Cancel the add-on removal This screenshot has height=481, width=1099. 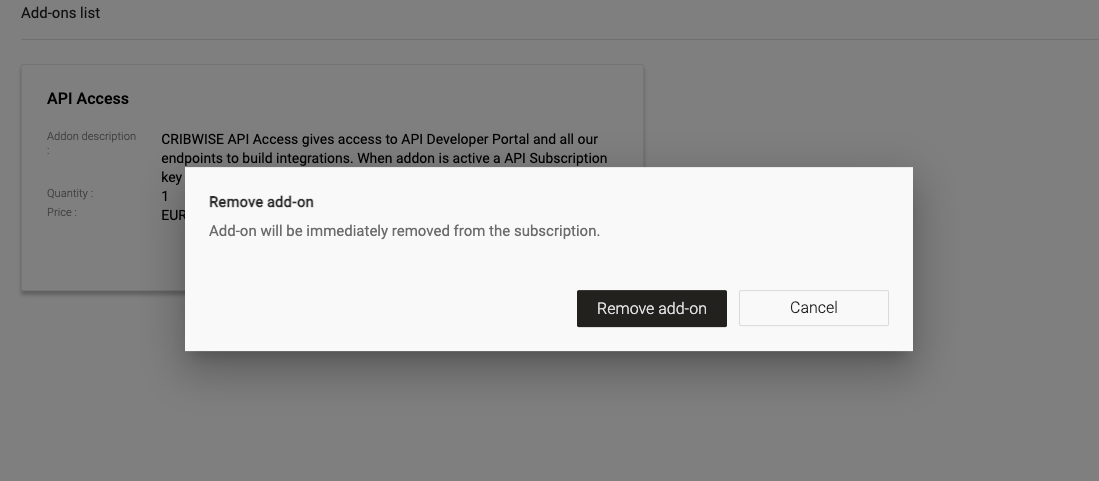point(813,308)
